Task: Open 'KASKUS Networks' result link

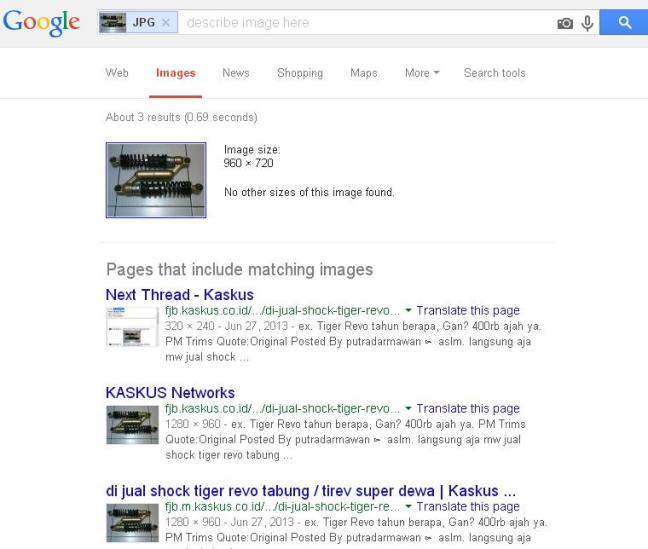Action: pyautogui.click(x=170, y=393)
